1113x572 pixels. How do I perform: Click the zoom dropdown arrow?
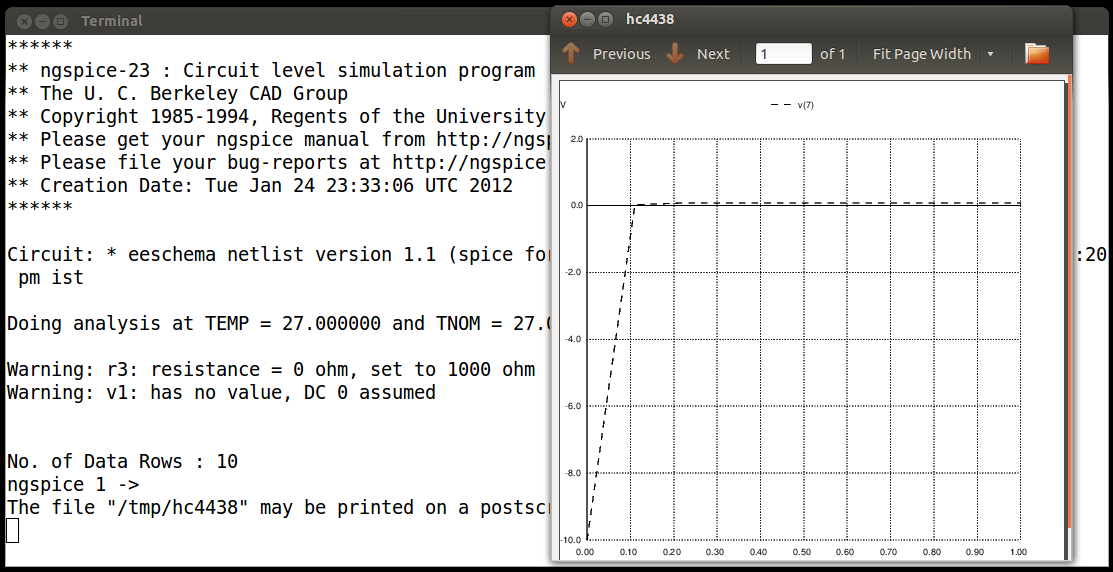990,54
